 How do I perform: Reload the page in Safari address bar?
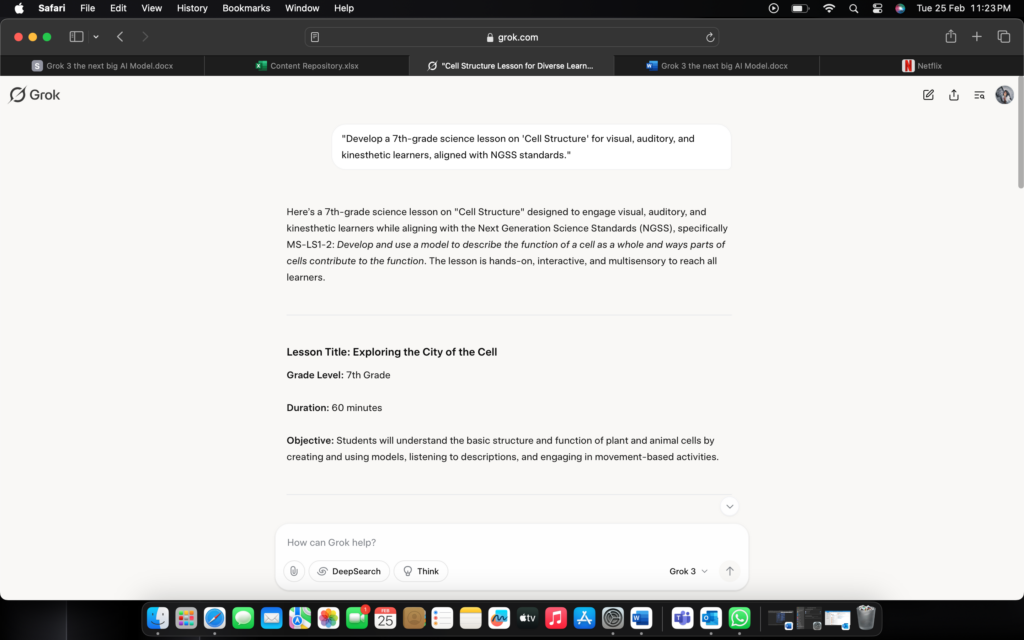tap(710, 37)
